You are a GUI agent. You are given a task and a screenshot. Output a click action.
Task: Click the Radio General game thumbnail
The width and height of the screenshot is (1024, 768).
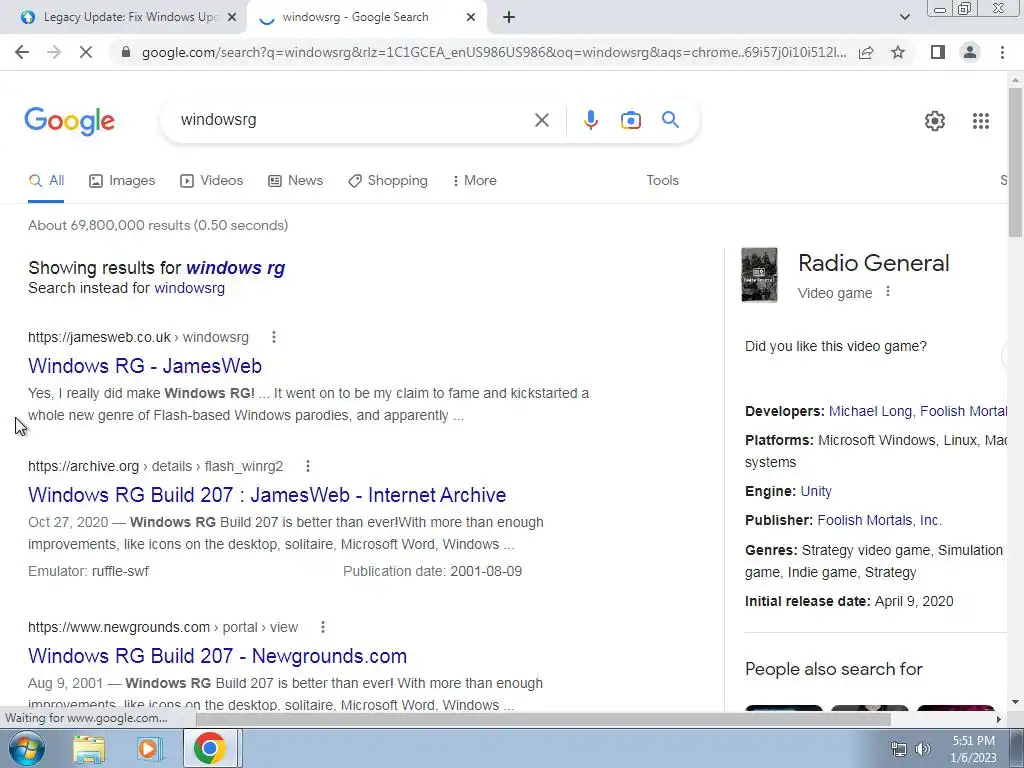pos(760,275)
